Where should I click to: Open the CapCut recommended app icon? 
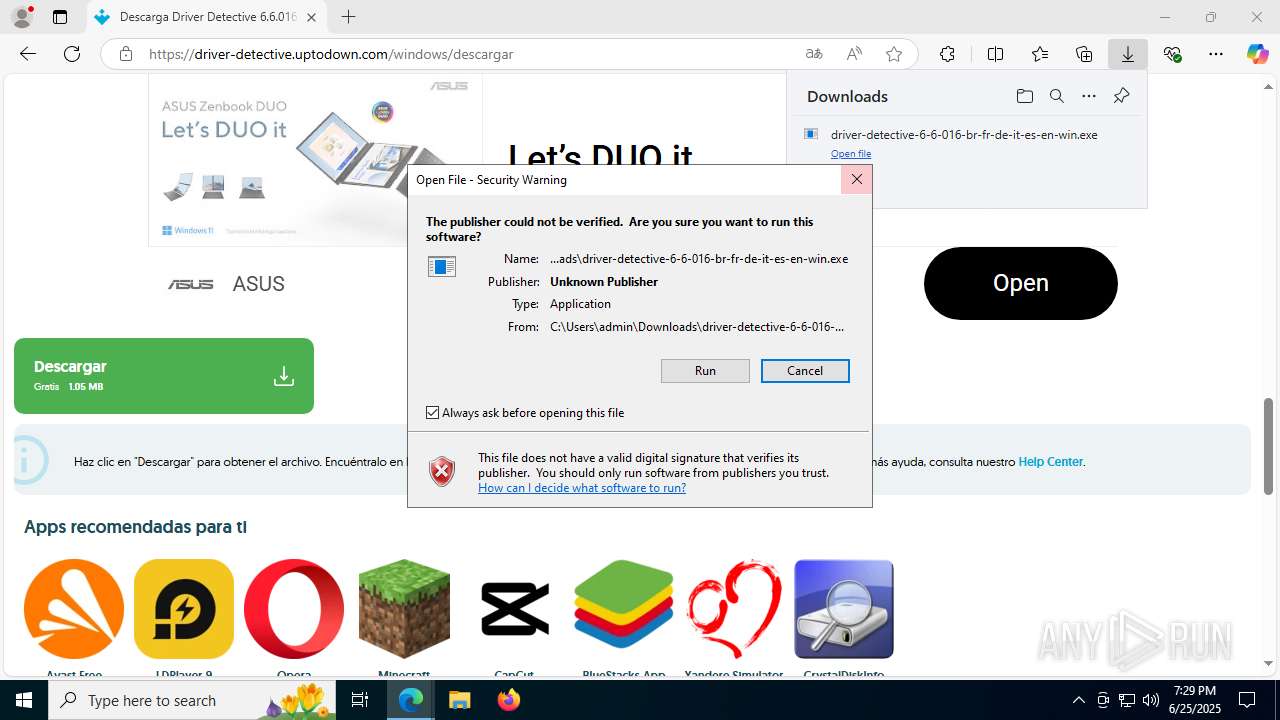click(x=514, y=609)
